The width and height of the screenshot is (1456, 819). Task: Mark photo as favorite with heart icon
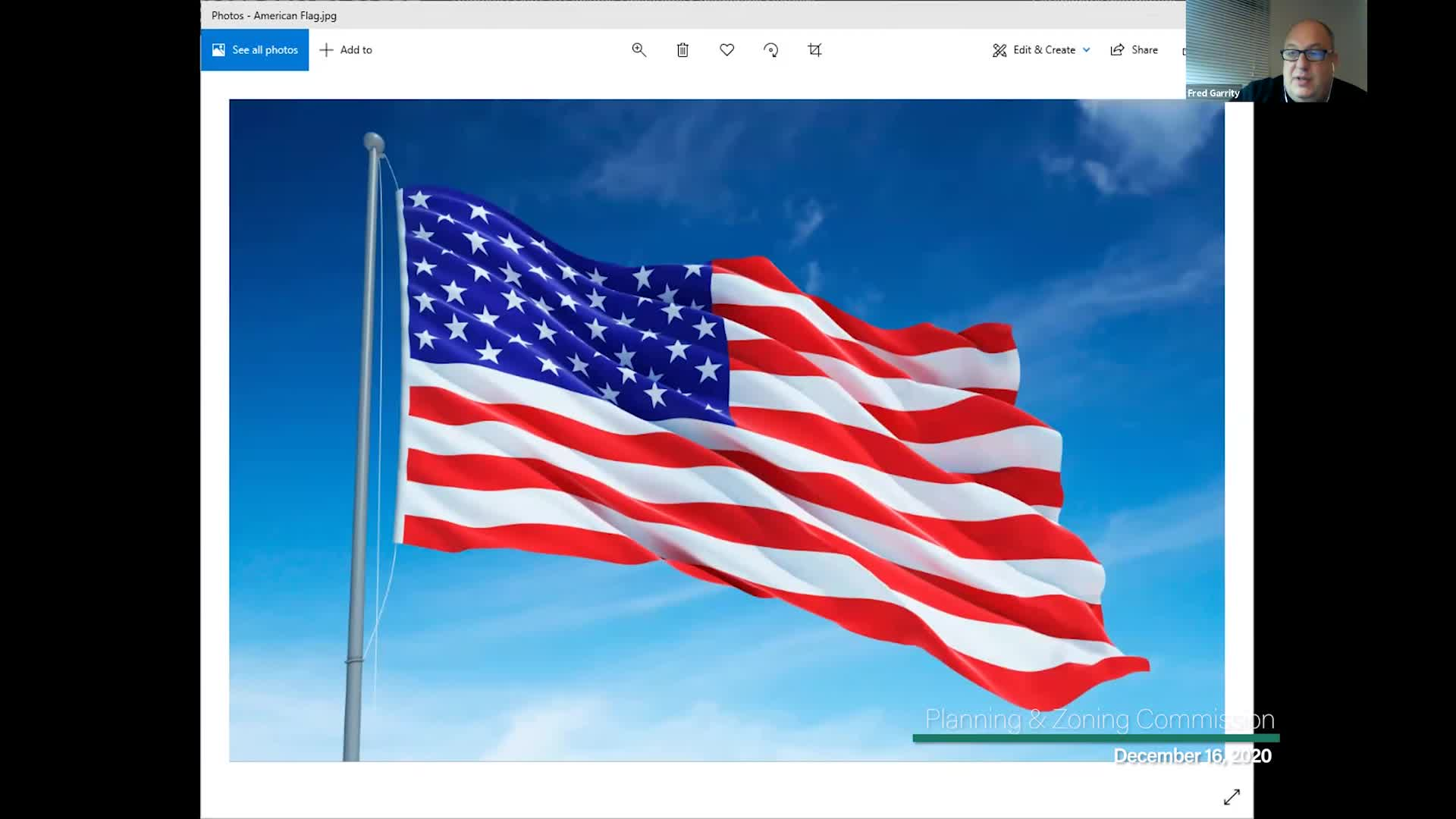726,50
